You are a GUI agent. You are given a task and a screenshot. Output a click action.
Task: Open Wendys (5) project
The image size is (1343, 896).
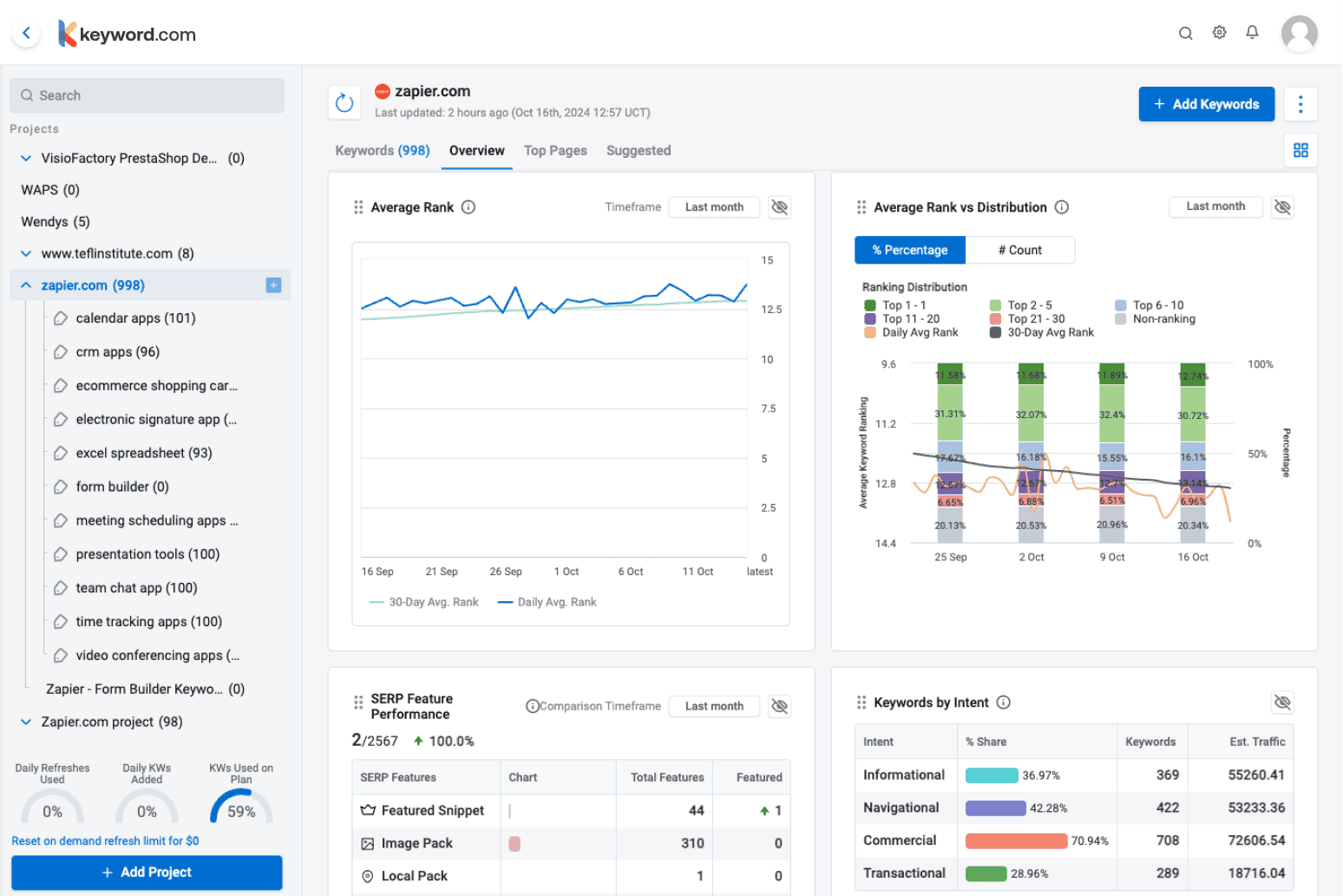tap(56, 222)
